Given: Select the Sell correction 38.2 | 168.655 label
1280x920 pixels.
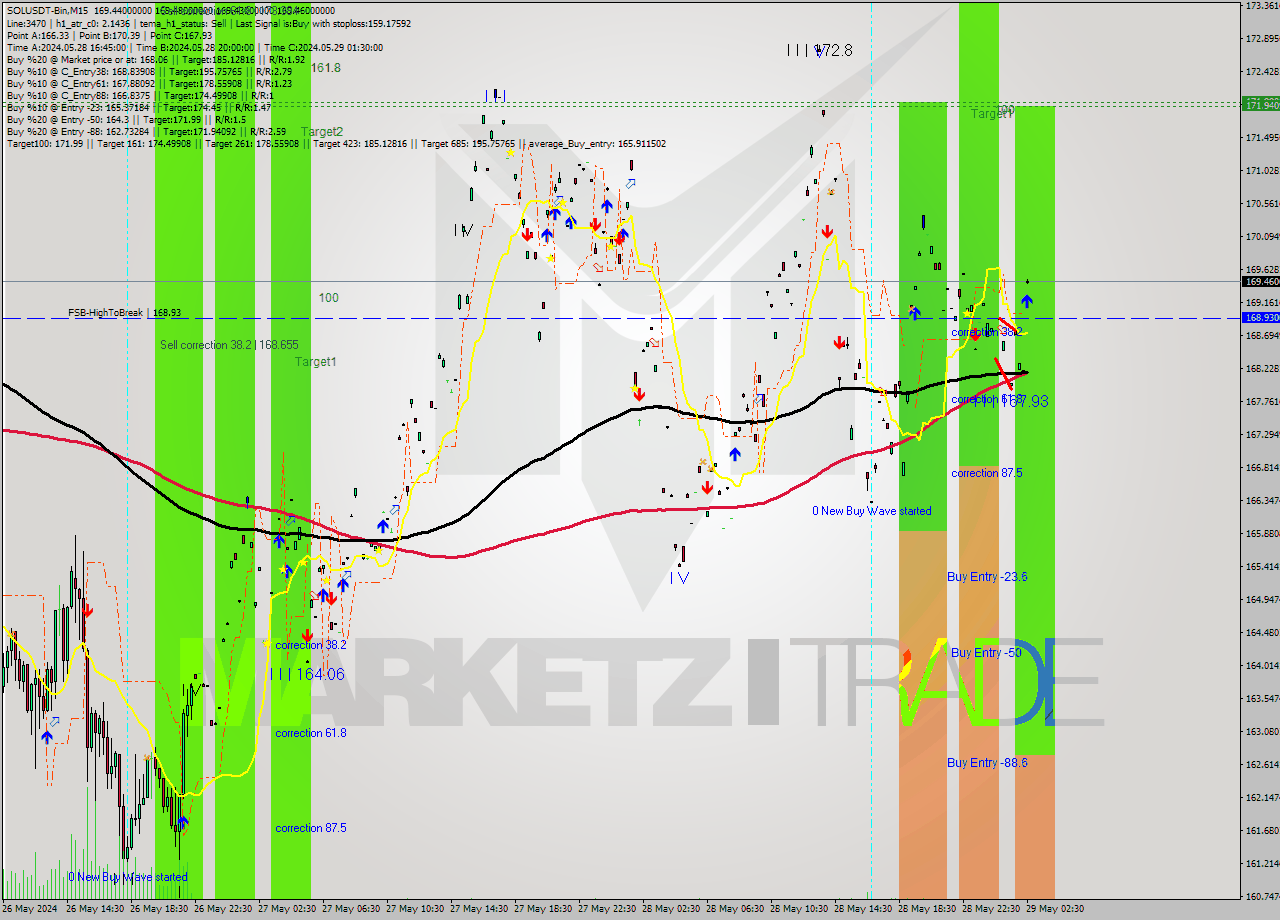Looking at the screenshot, I should [229, 344].
